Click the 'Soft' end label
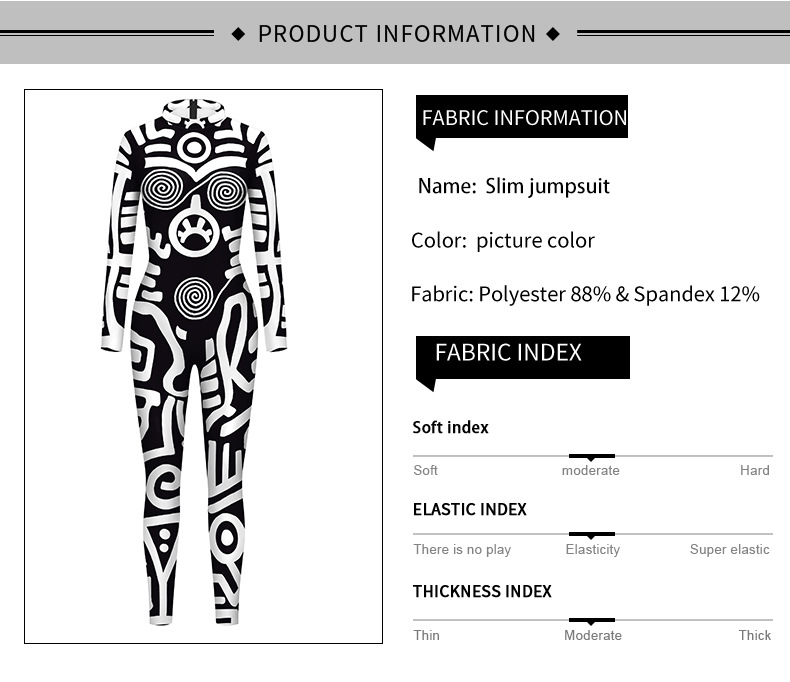The width and height of the screenshot is (790, 682). [x=425, y=470]
